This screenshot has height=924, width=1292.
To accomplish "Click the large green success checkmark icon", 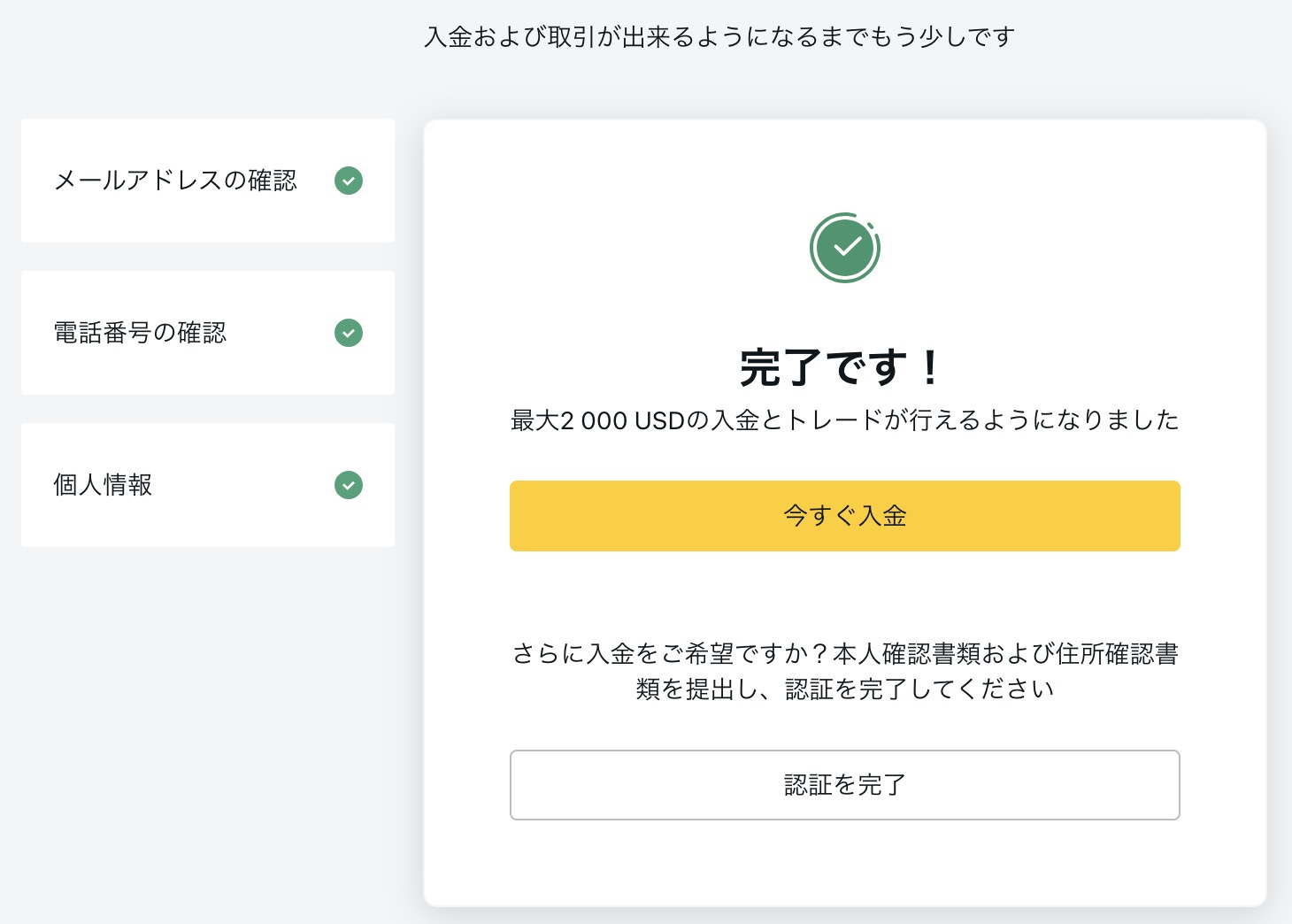I will (x=845, y=248).
